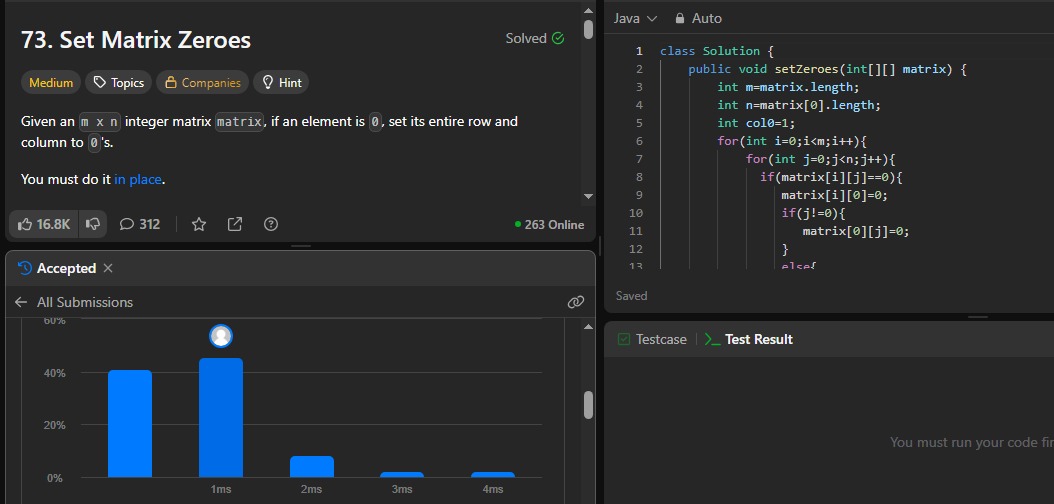
Task: Follow the 'in place' link
Action: click(x=138, y=179)
